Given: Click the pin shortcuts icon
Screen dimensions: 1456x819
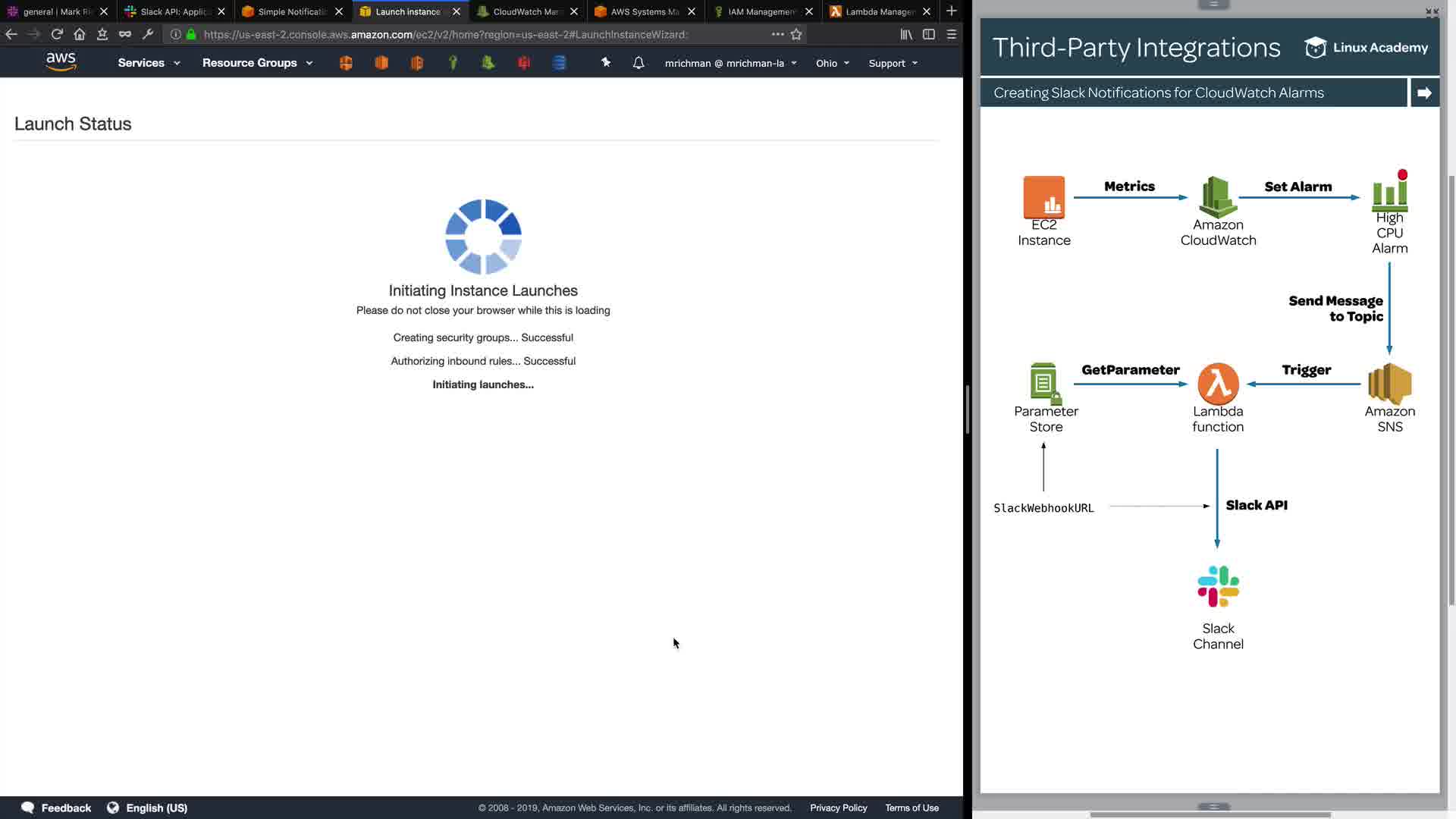Looking at the screenshot, I should (606, 63).
